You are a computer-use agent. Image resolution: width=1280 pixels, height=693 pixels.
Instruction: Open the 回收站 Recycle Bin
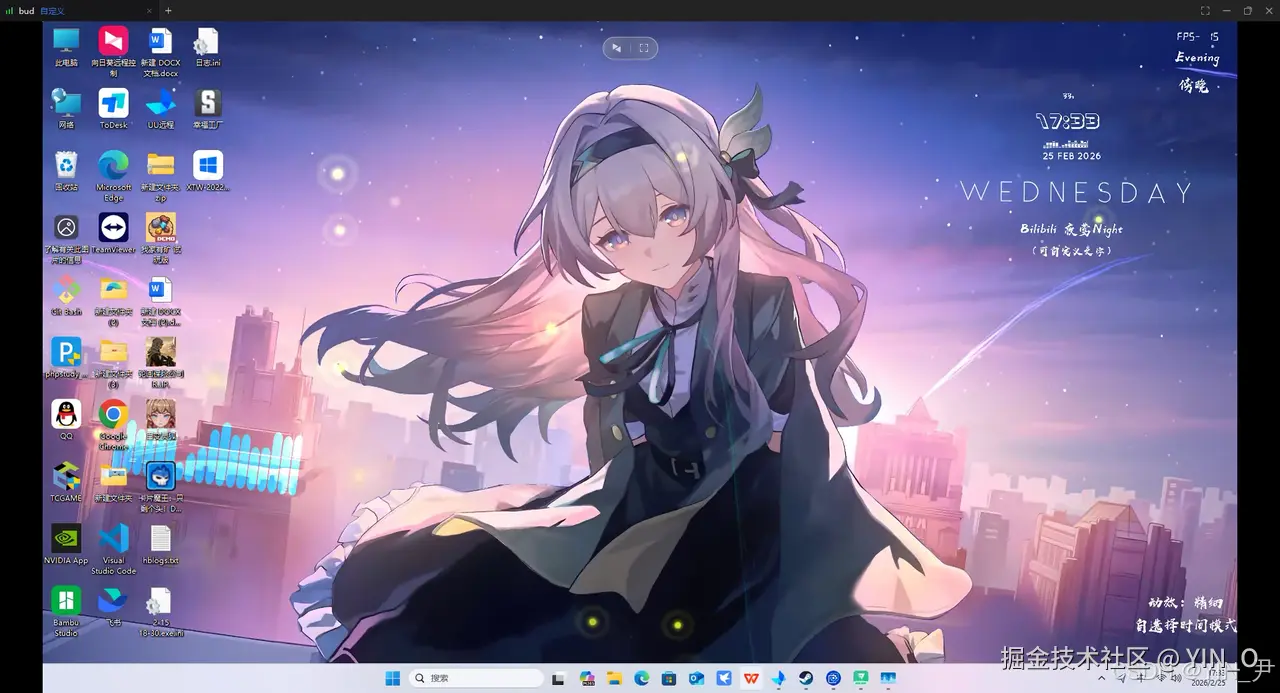(65, 165)
